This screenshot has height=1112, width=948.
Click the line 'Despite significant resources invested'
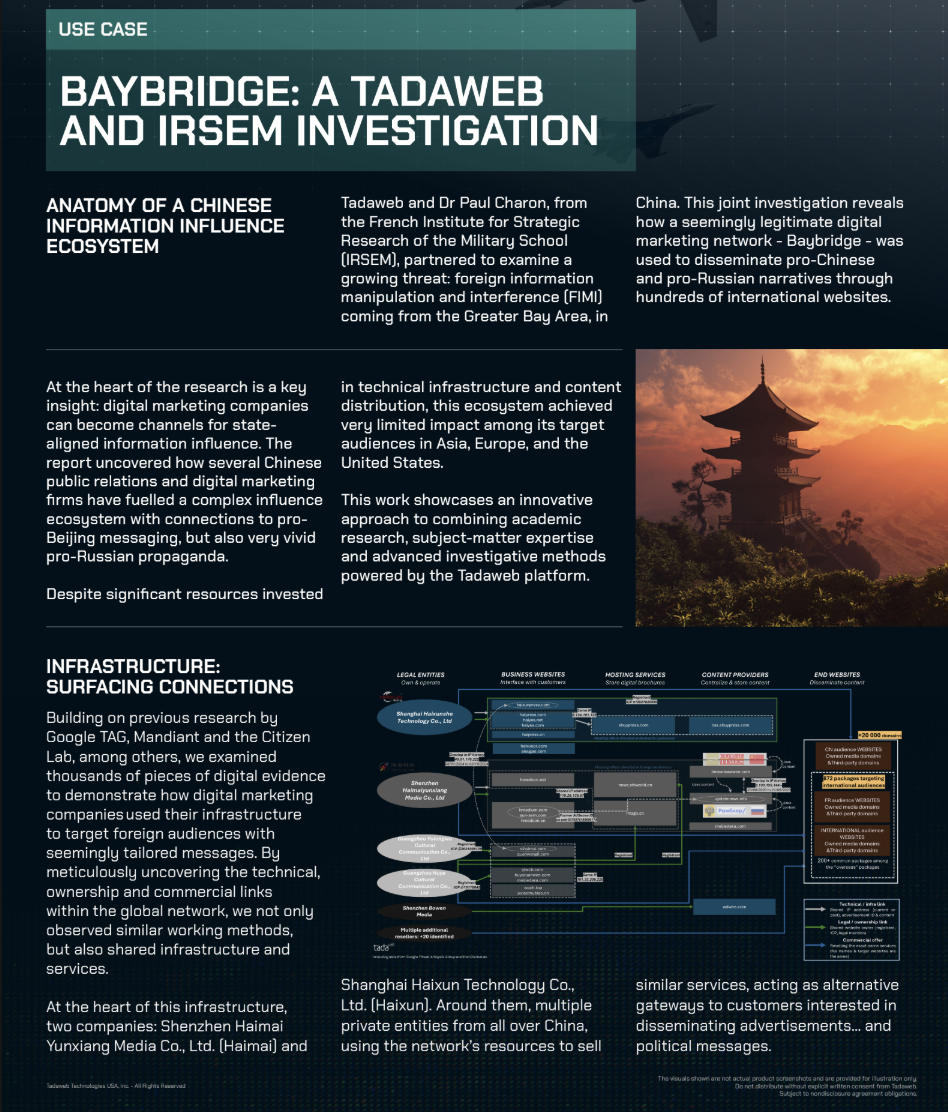coord(184,594)
